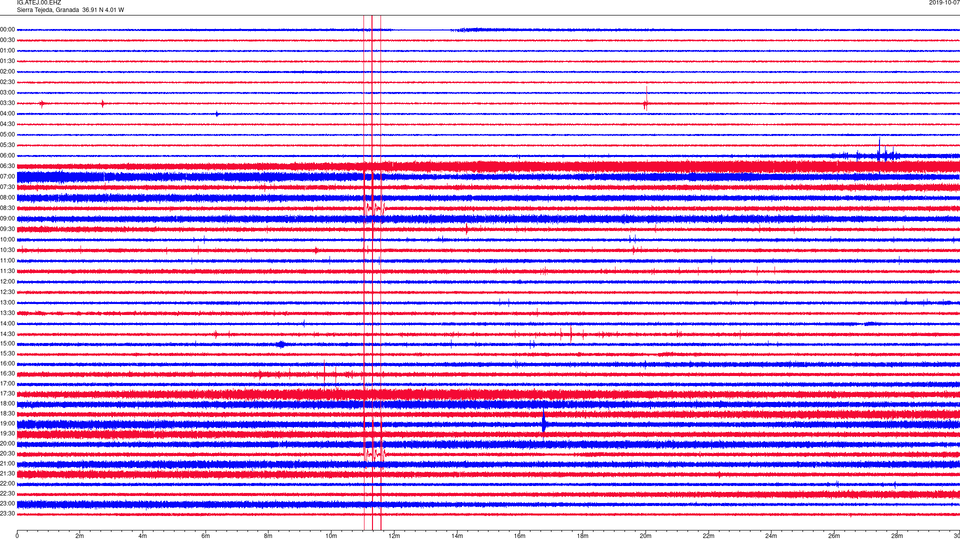The image size is (960, 540).
Task: Select the 10m tick label on bottom axis
Action: [x=331, y=536]
